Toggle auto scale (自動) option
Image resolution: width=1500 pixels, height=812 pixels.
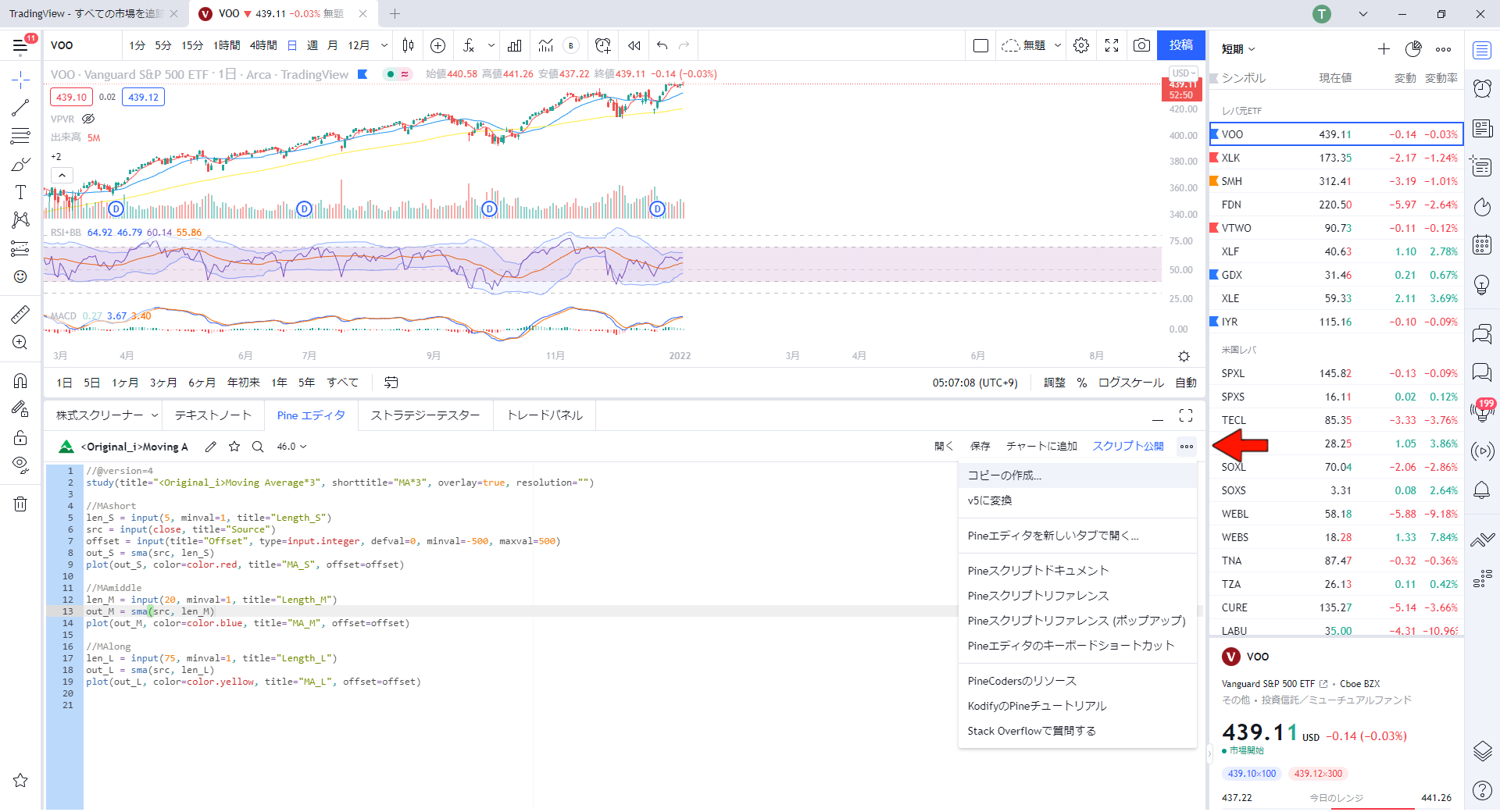(x=1186, y=383)
